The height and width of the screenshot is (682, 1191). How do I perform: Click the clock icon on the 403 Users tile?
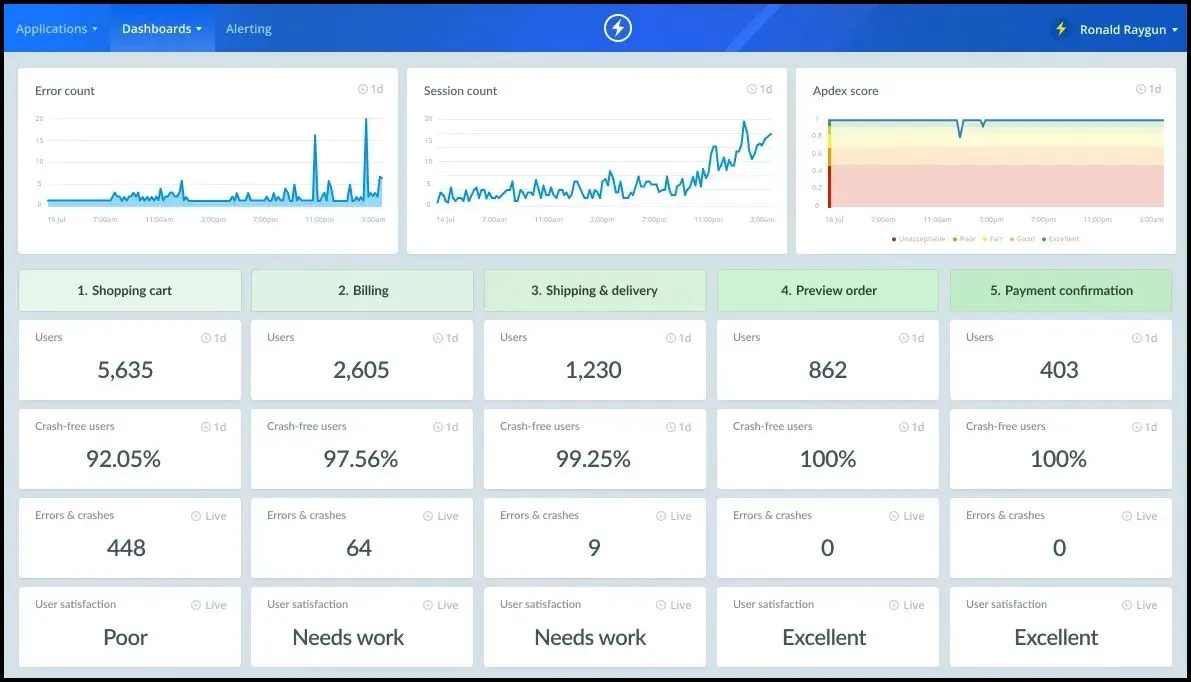click(x=1138, y=338)
